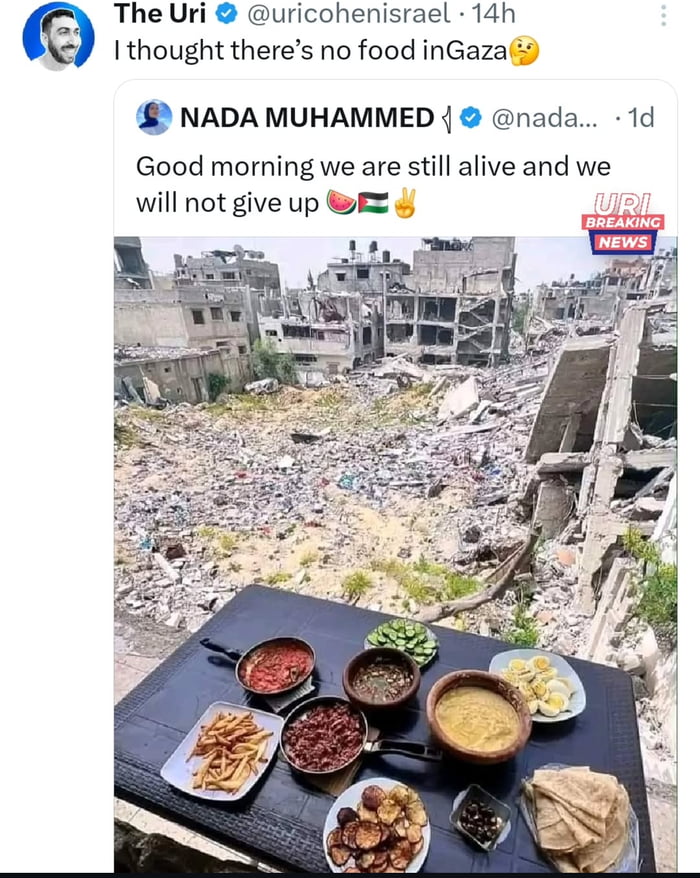Click the URI Breaking News watermark logo
The height and width of the screenshot is (878, 700).
pyautogui.click(x=623, y=220)
